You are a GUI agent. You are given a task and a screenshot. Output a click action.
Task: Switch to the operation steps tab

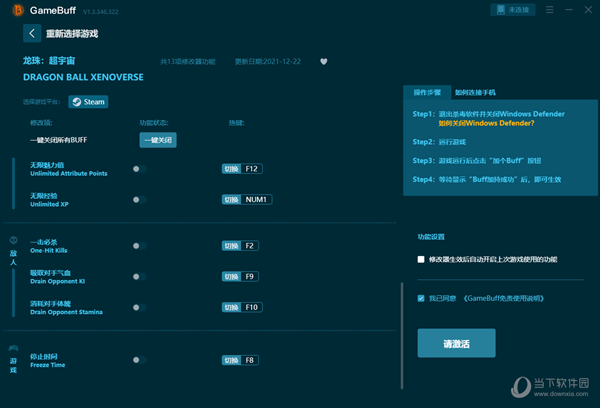pyautogui.click(x=427, y=92)
